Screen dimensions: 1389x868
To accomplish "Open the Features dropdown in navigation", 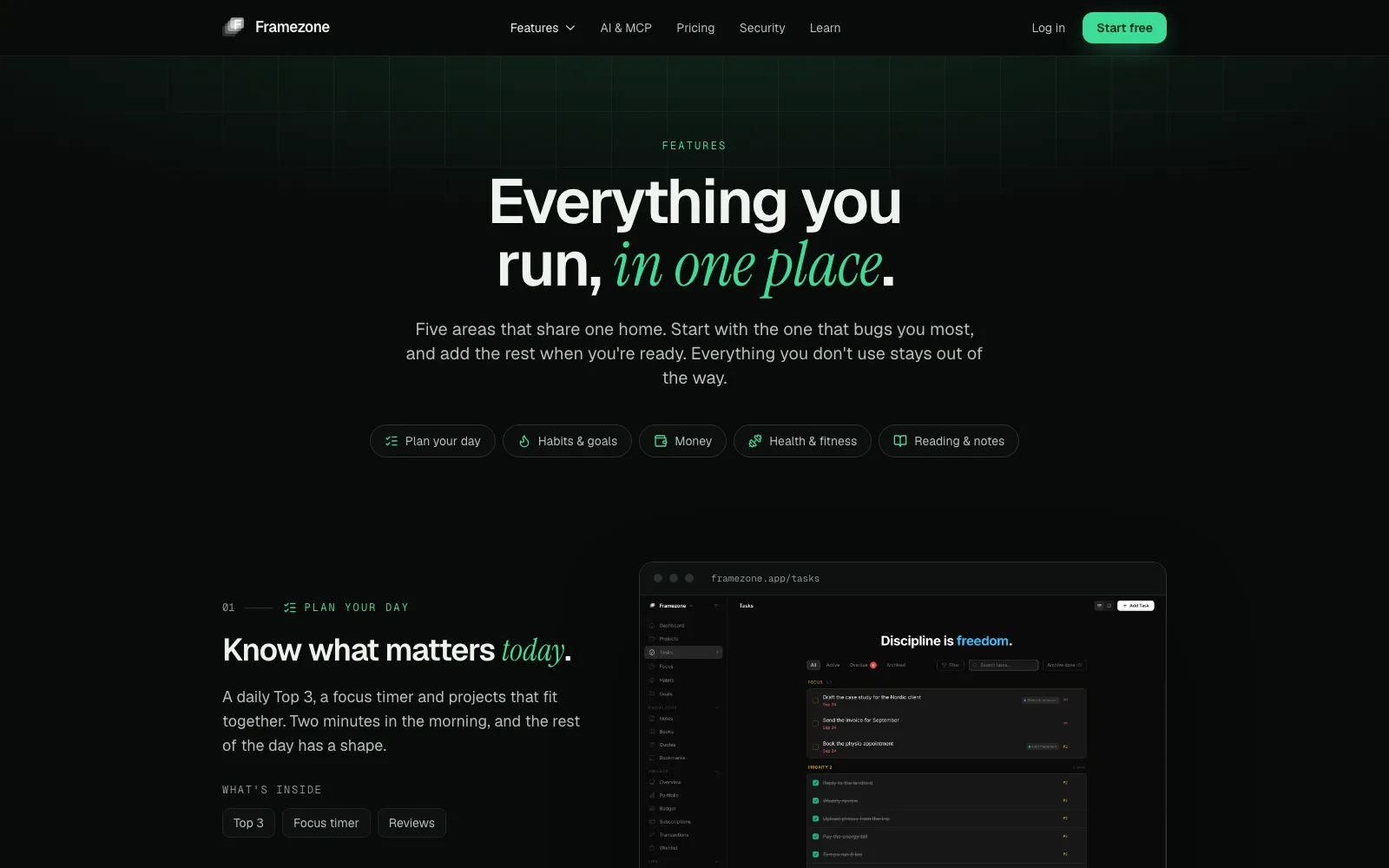I will [543, 28].
